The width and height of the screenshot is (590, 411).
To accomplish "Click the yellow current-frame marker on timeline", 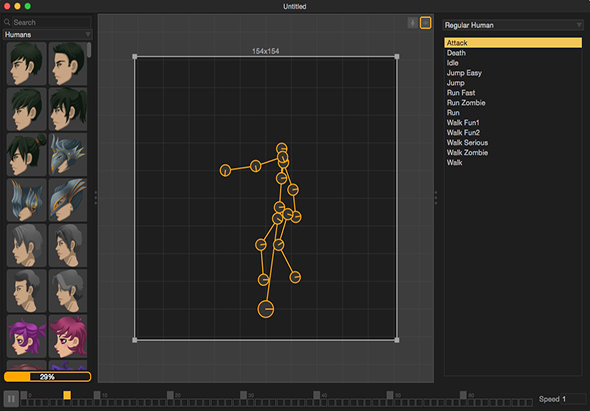I will pos(67,395).
